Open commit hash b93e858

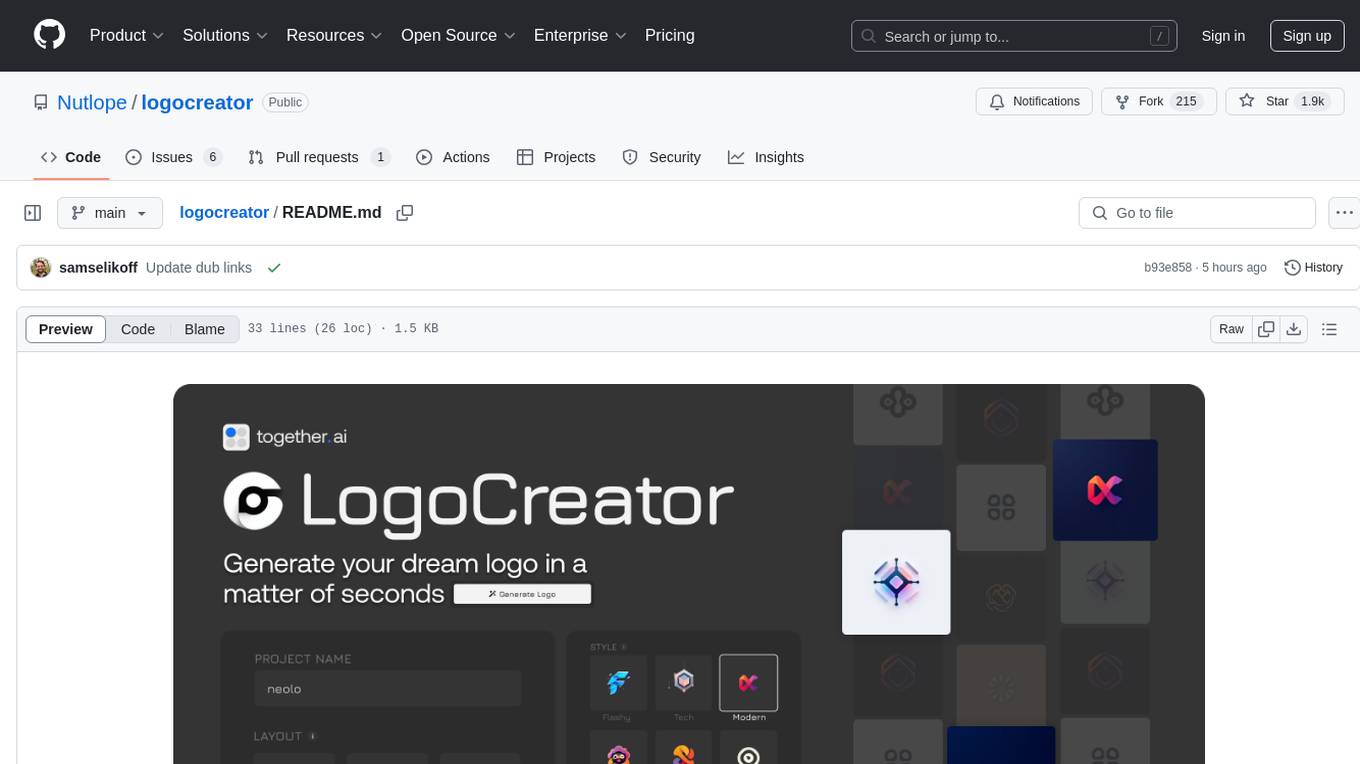(x=1168, y=267)
